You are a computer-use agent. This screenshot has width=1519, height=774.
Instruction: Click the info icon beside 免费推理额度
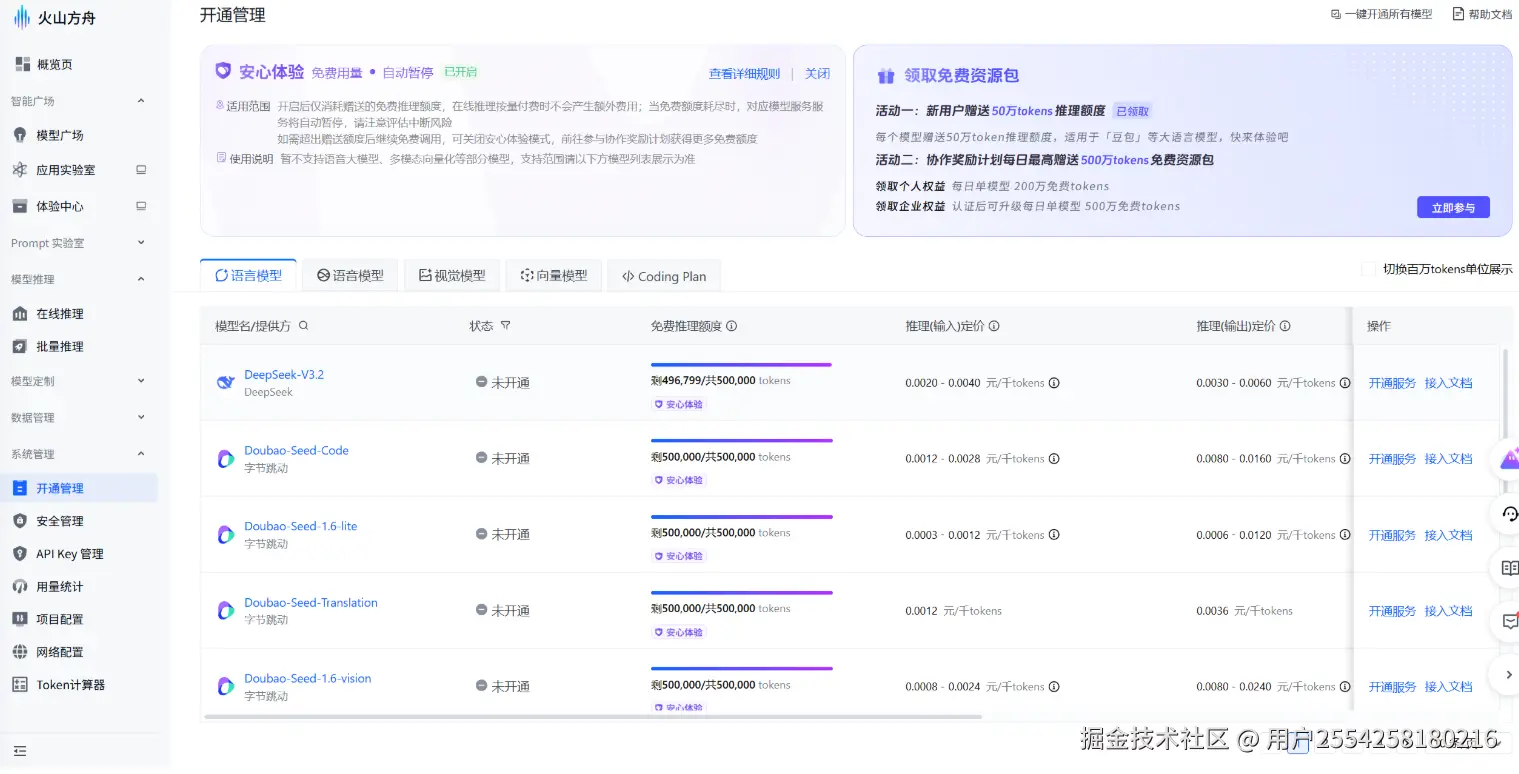pyautogui.click(x=731, y=326)
